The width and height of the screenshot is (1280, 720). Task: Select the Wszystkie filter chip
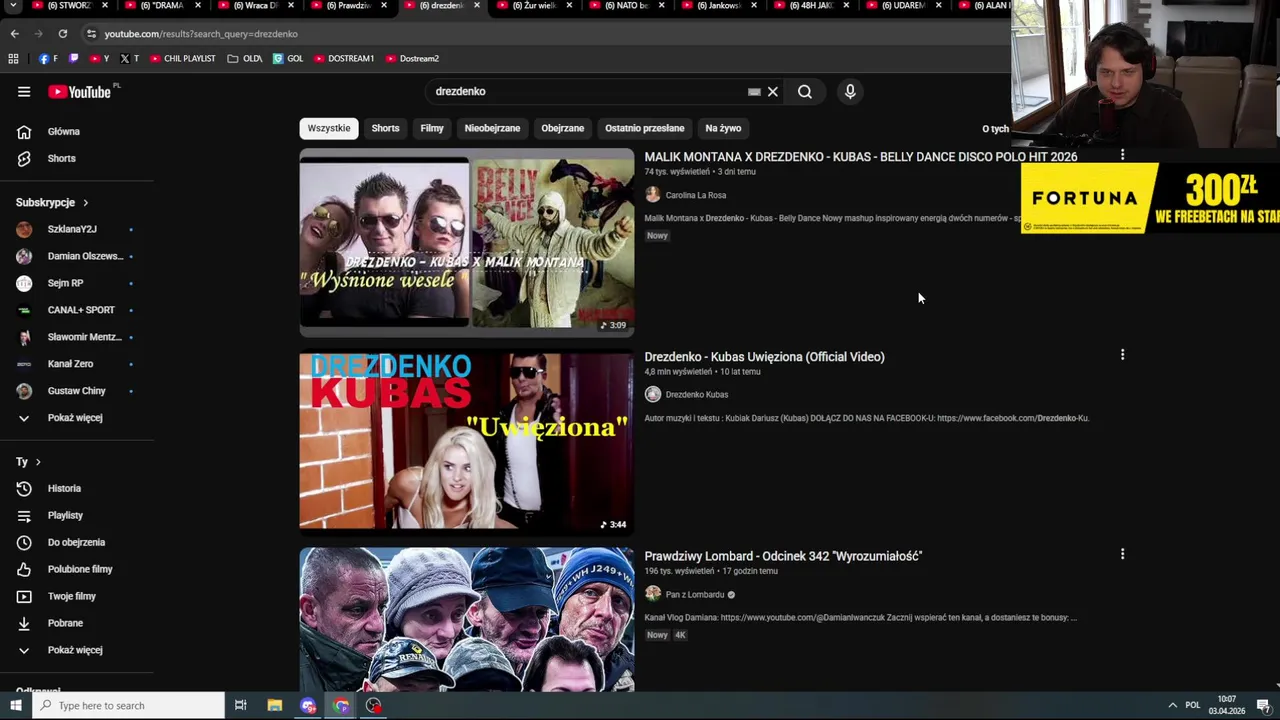point(329,128)
